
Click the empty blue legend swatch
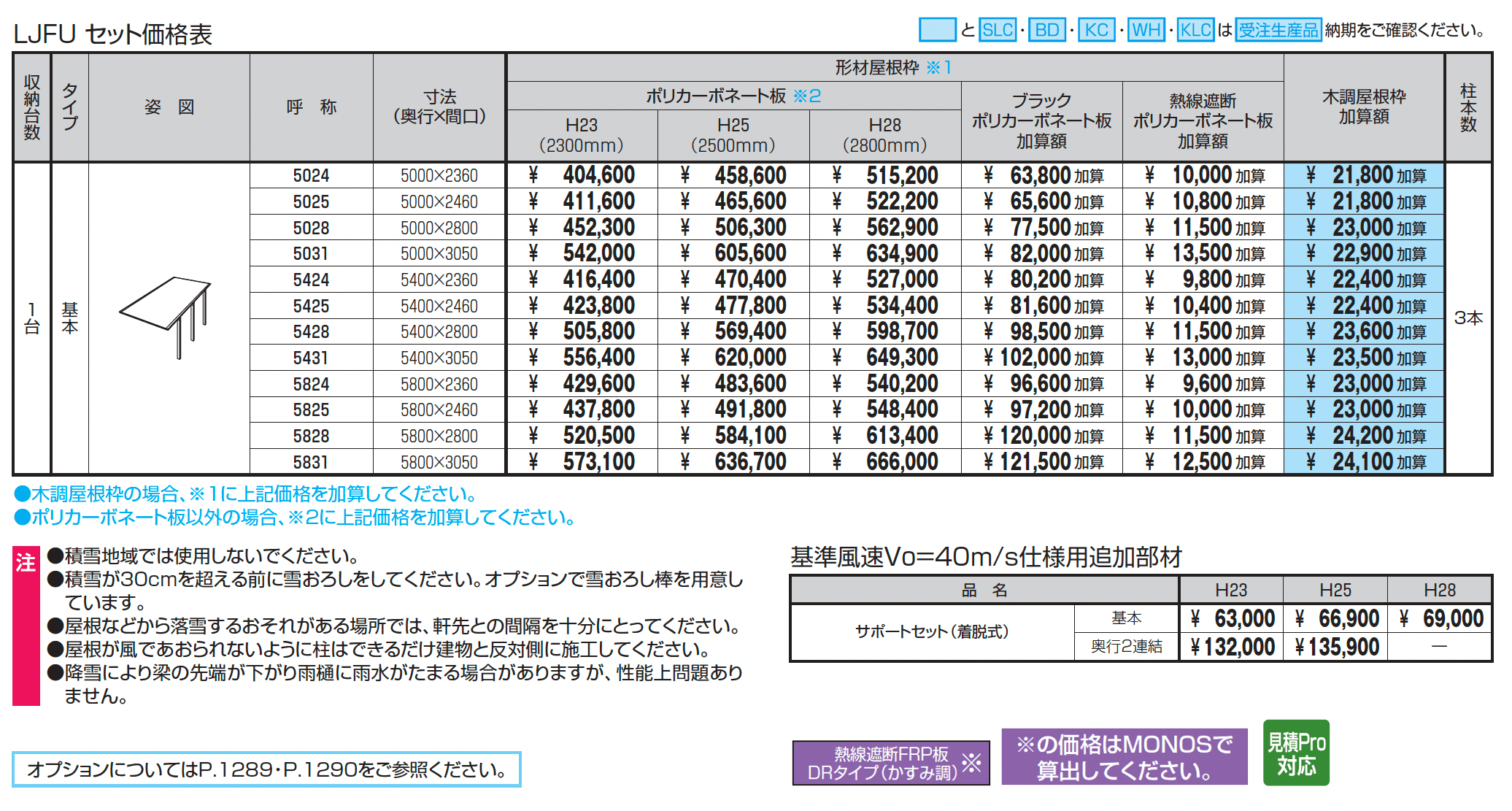938,30
